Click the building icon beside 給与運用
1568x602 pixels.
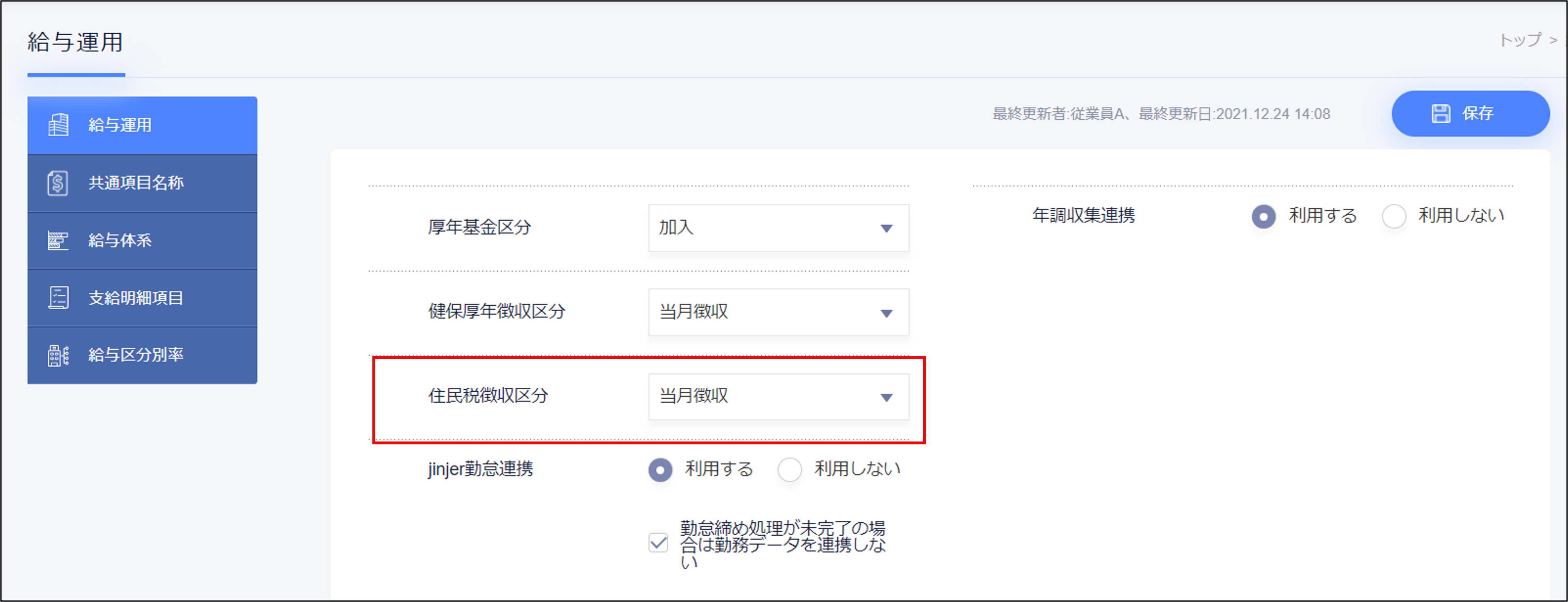tap(59, 125)
